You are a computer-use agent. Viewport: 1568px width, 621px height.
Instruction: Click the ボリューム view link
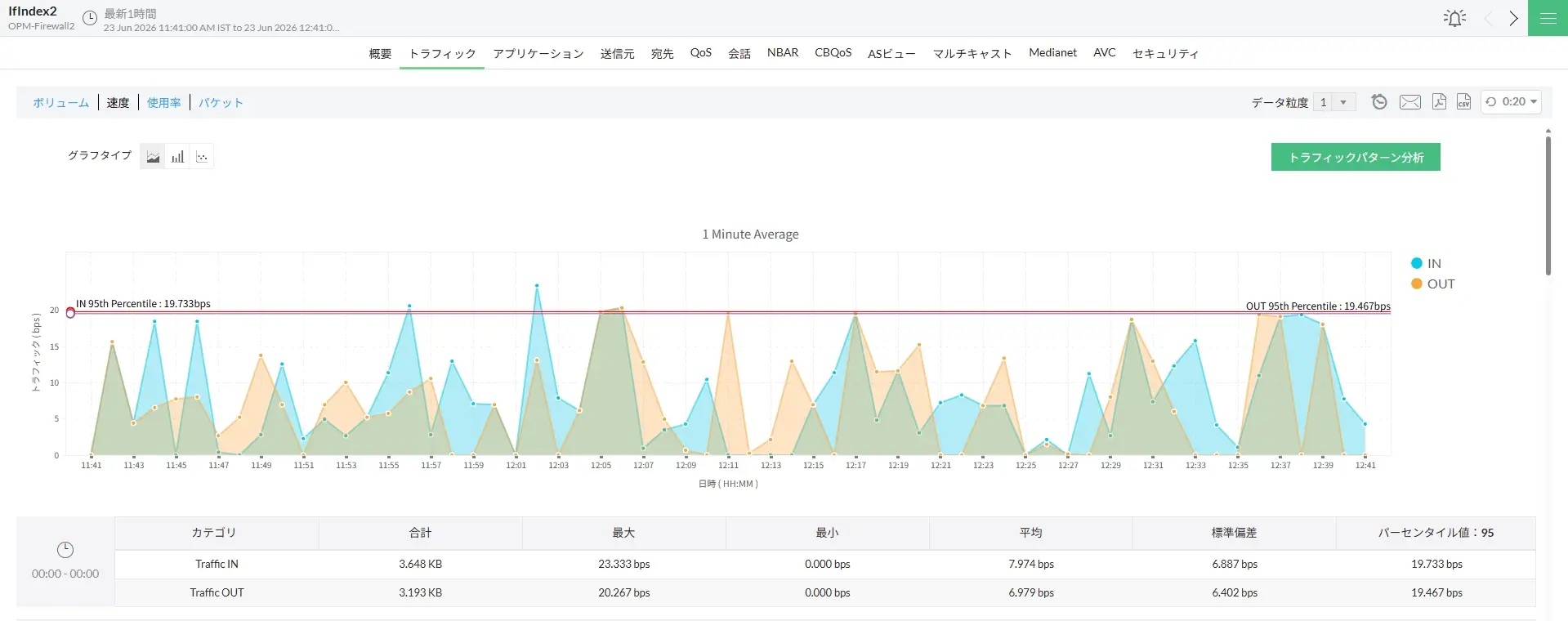[60, 103]
